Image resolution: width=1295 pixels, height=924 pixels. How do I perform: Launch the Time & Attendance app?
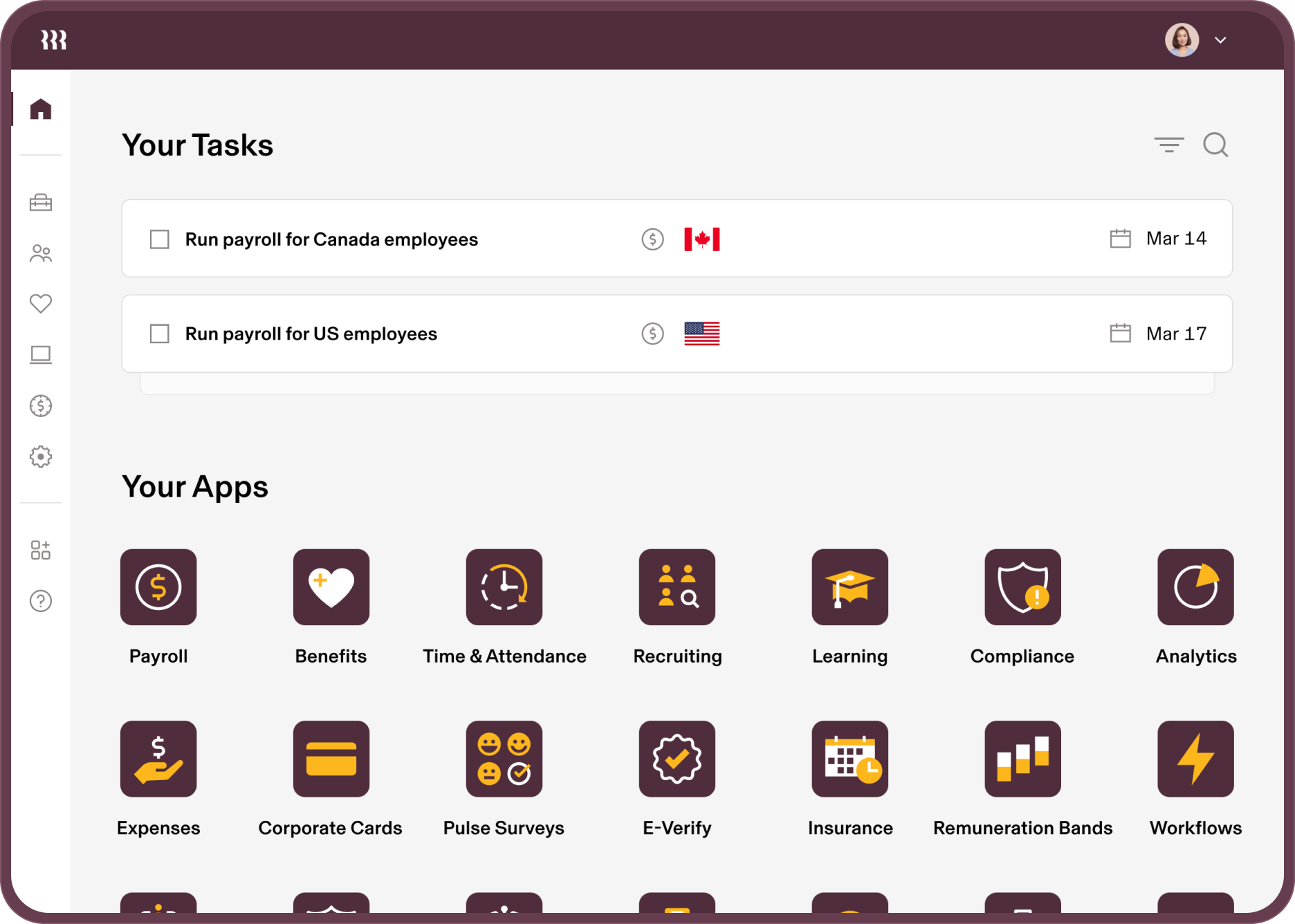[x=504, y=587]
